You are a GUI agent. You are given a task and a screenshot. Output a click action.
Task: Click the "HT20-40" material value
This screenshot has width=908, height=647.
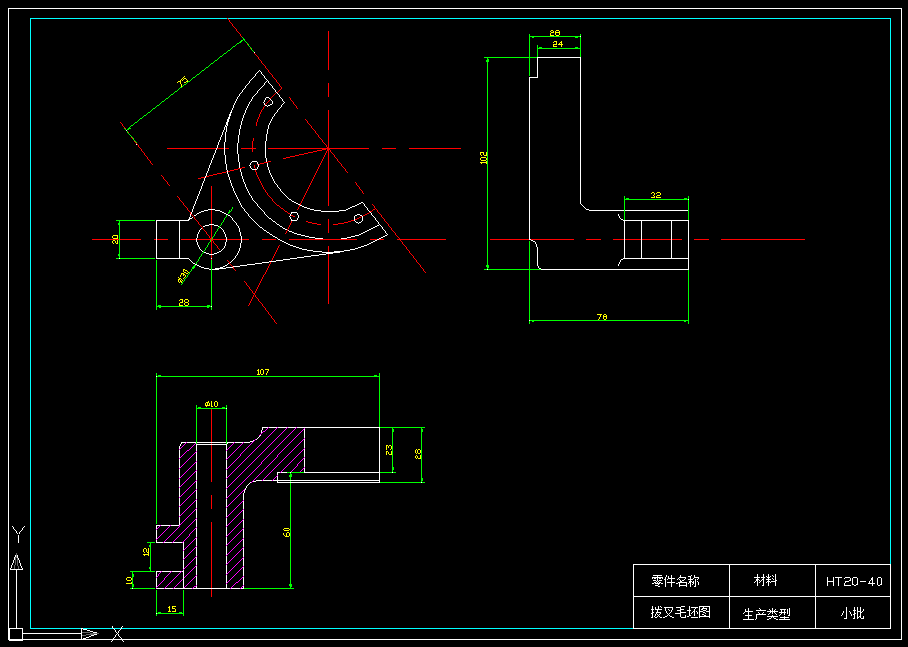853,580
